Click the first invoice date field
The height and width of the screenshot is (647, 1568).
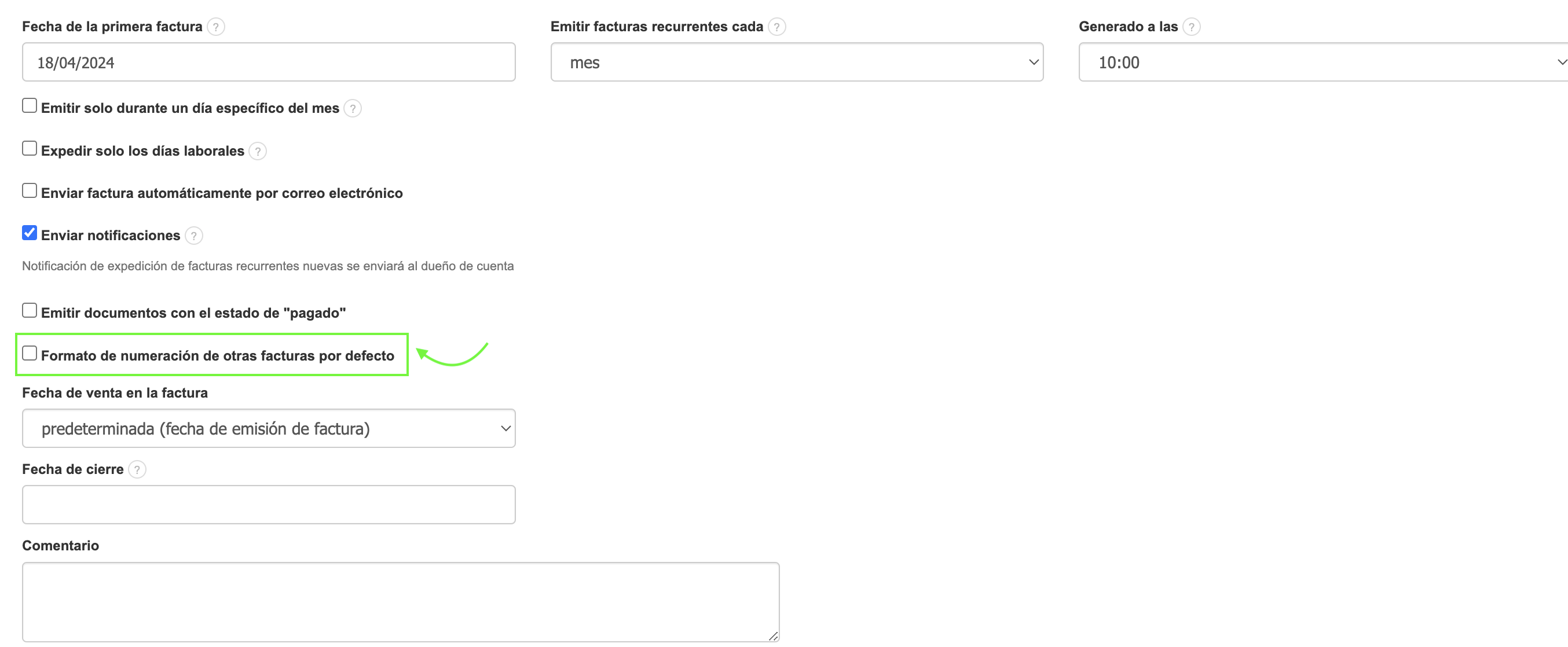coord(269,62)
